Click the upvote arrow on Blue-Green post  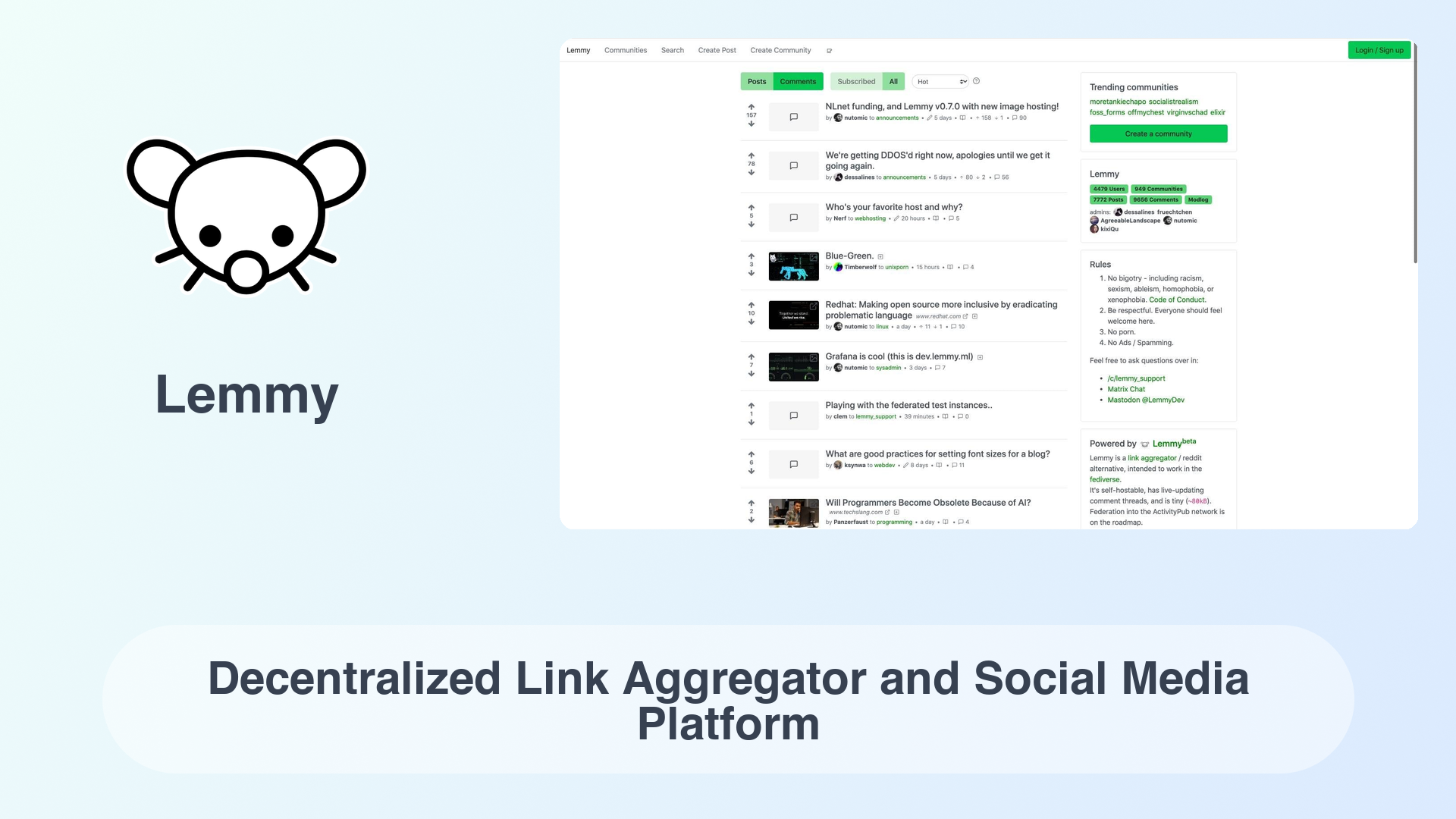pyautogui.click(x=751, y=256)
